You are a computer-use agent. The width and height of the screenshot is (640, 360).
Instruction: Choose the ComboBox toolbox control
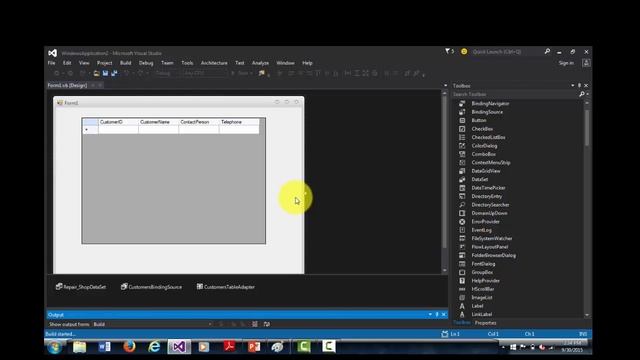[x=484, y=154]
